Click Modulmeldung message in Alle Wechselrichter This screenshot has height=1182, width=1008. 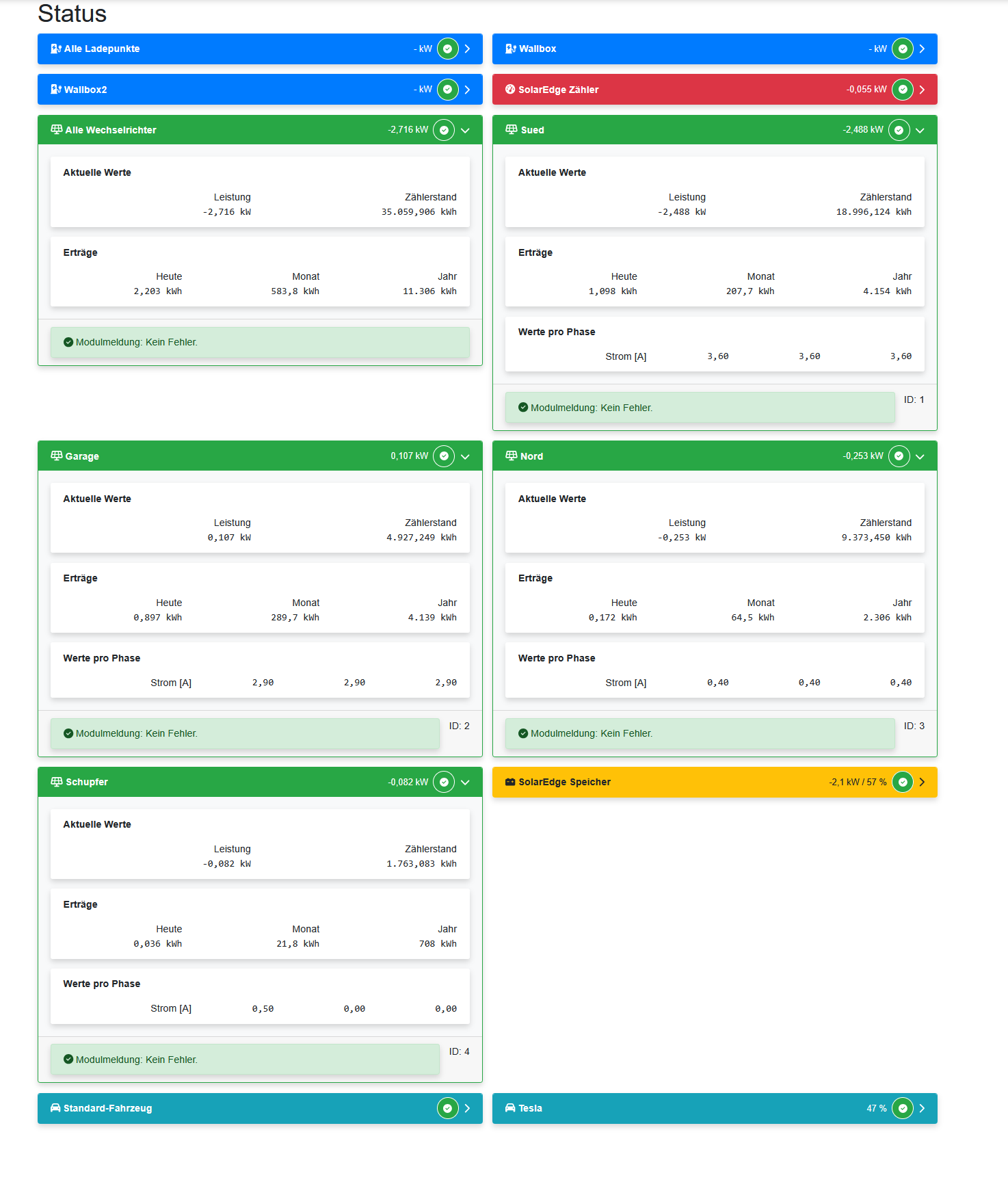[x=260, y=342]
